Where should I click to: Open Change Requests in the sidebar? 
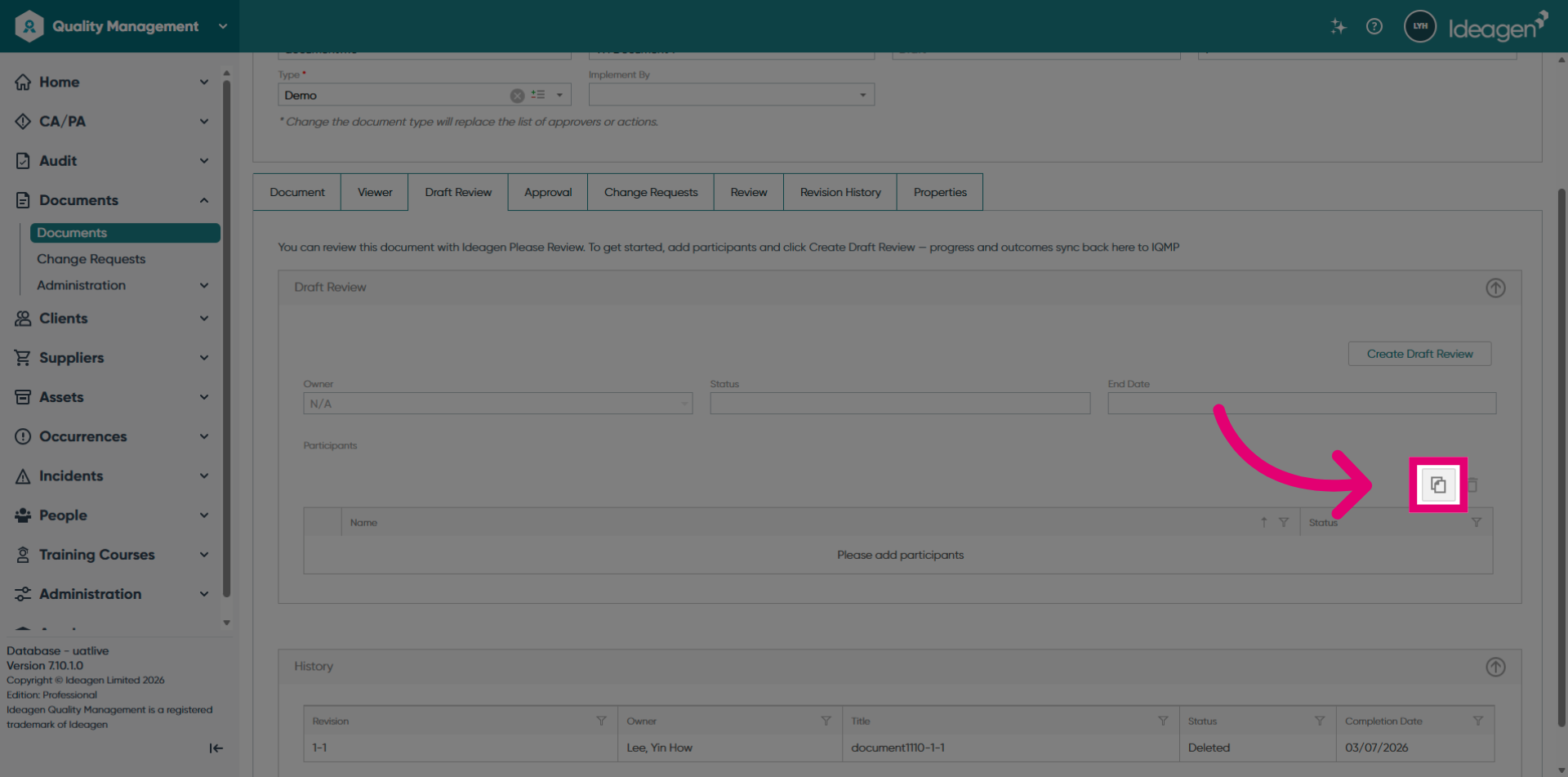[x=91, y=259]
